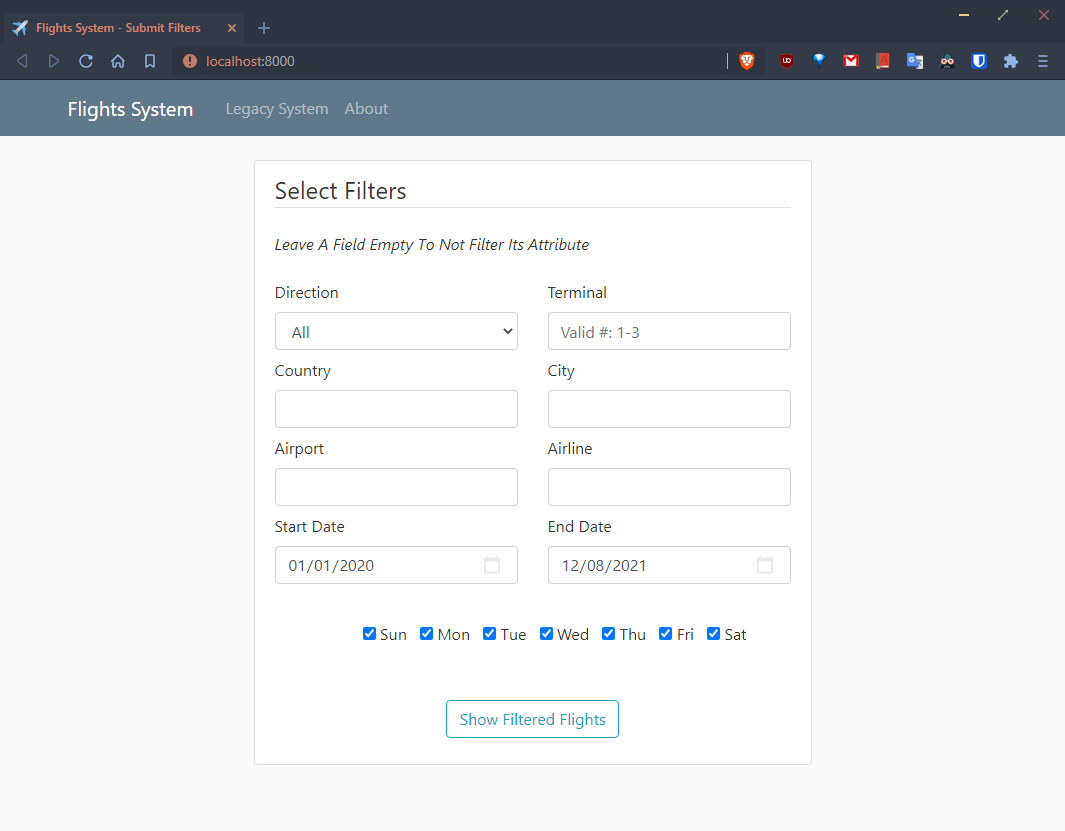The width and height of the screenshot is (1065, 831).
Task: Reload the page with the refresh icon
Action: coord(86,61)
